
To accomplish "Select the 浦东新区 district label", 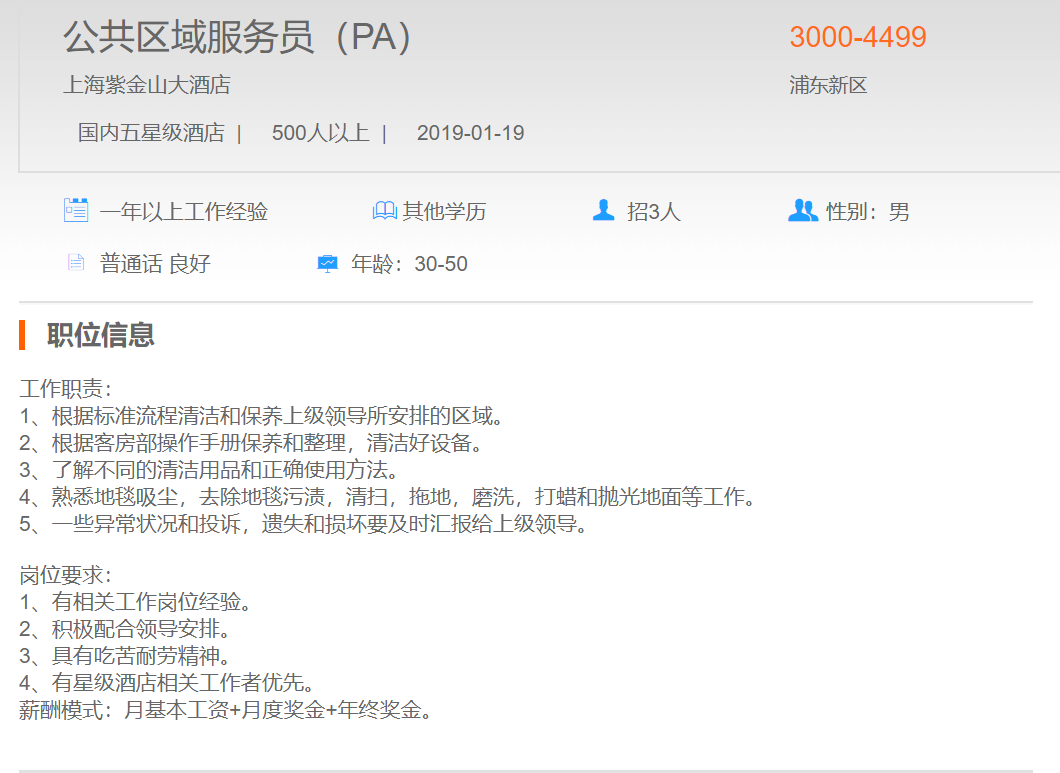I will click(x=828, y=85).
